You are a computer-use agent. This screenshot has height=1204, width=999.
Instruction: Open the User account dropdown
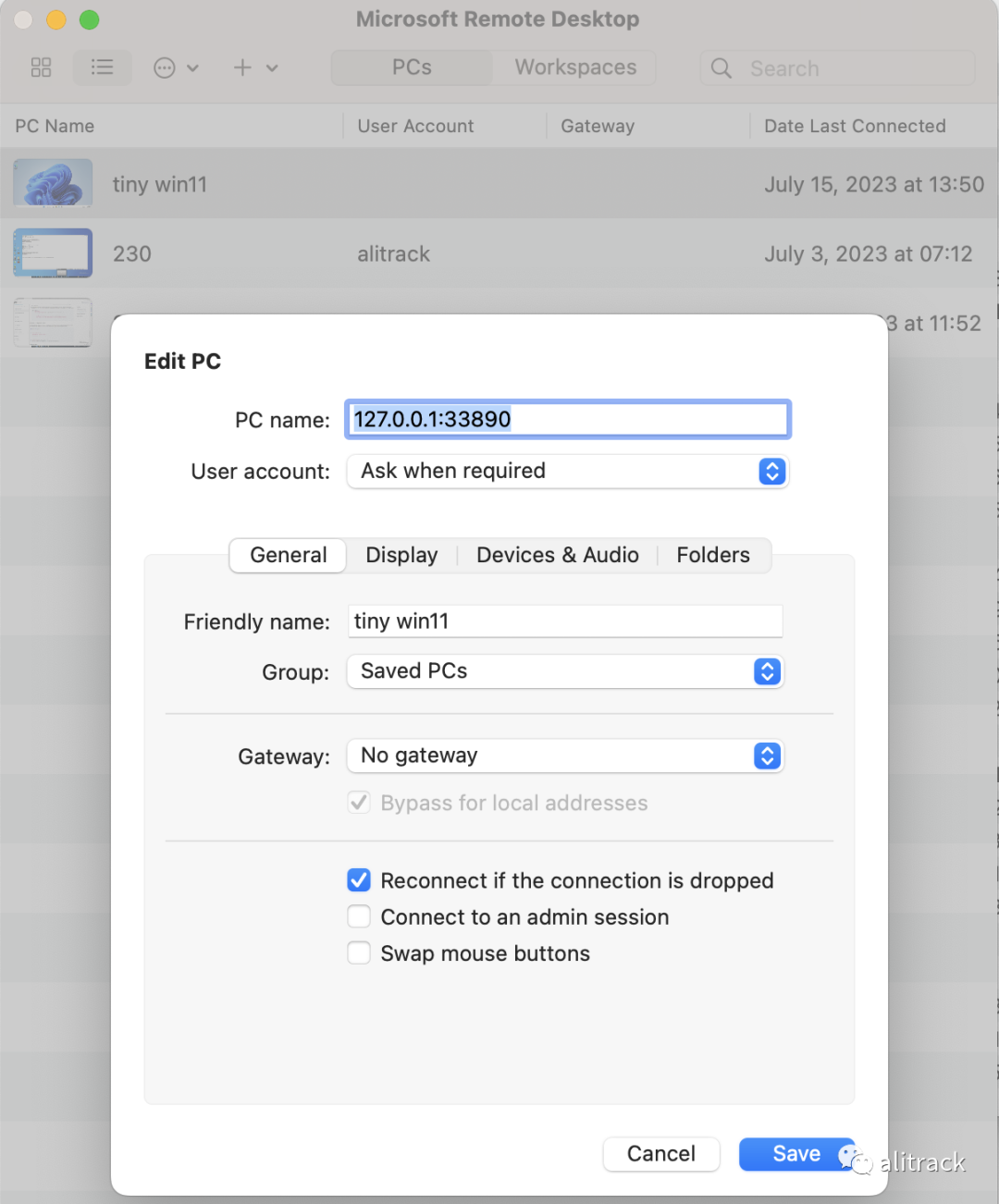(x=568, y=472)
